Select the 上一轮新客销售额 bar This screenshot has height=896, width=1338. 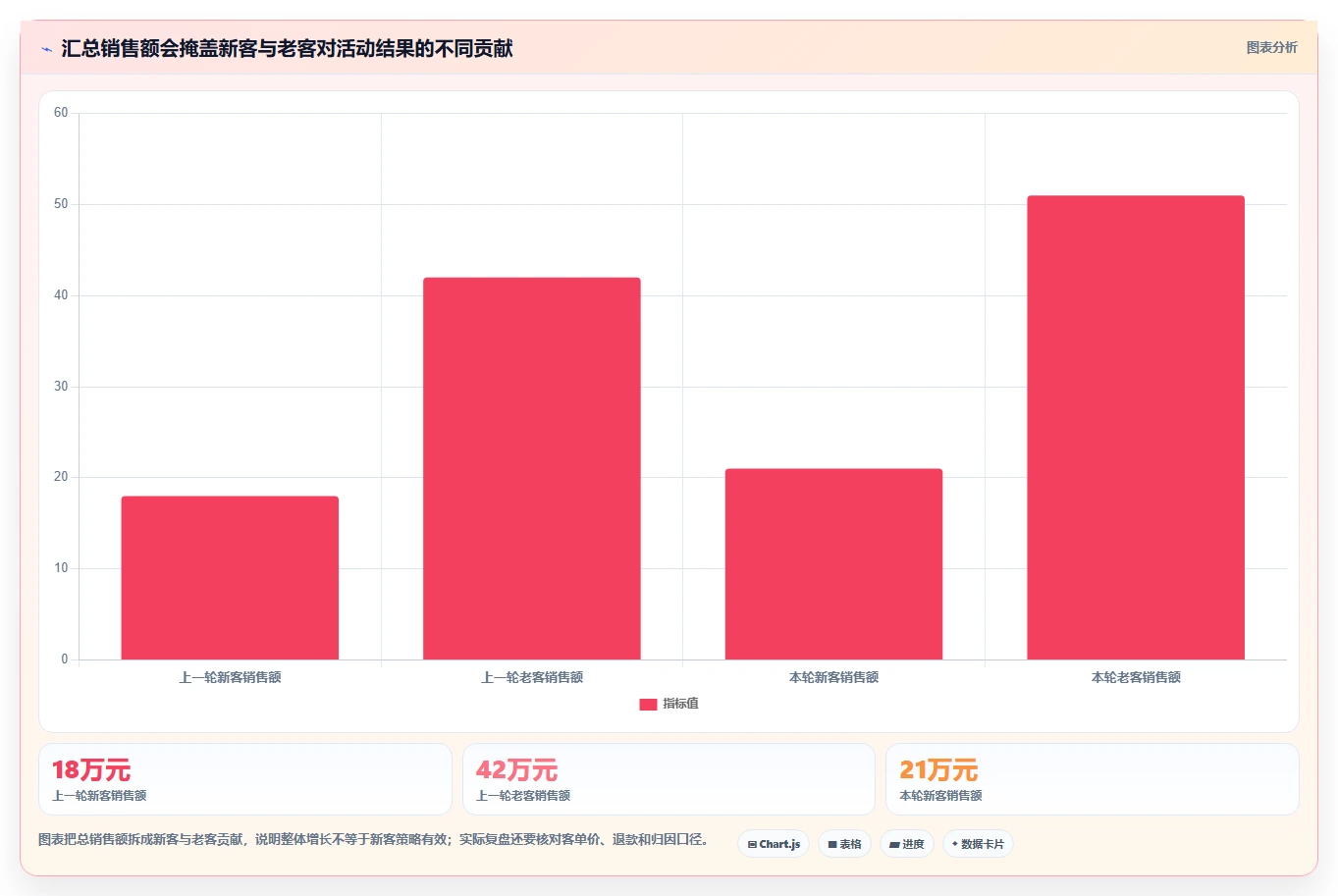230,578
